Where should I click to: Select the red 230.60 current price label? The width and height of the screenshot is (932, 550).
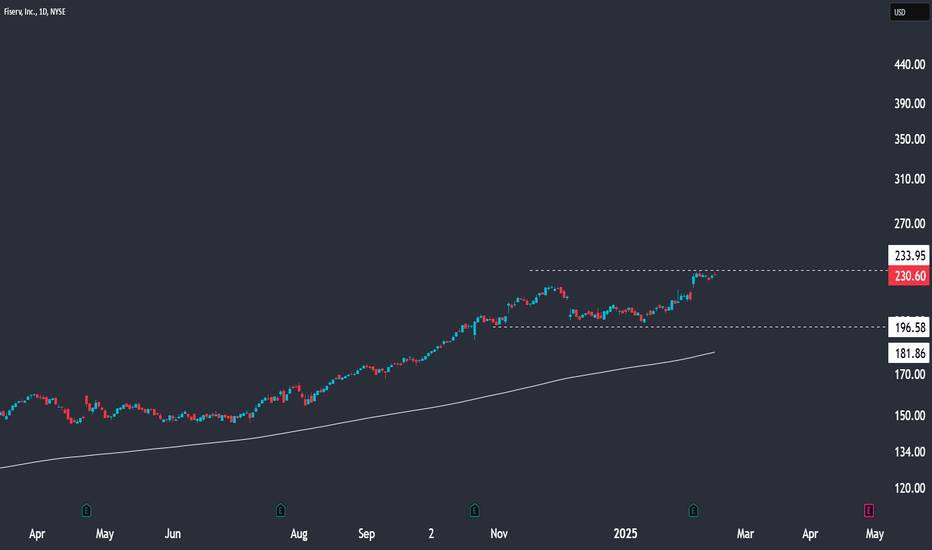pyautogui.click(x=909, y=276)
